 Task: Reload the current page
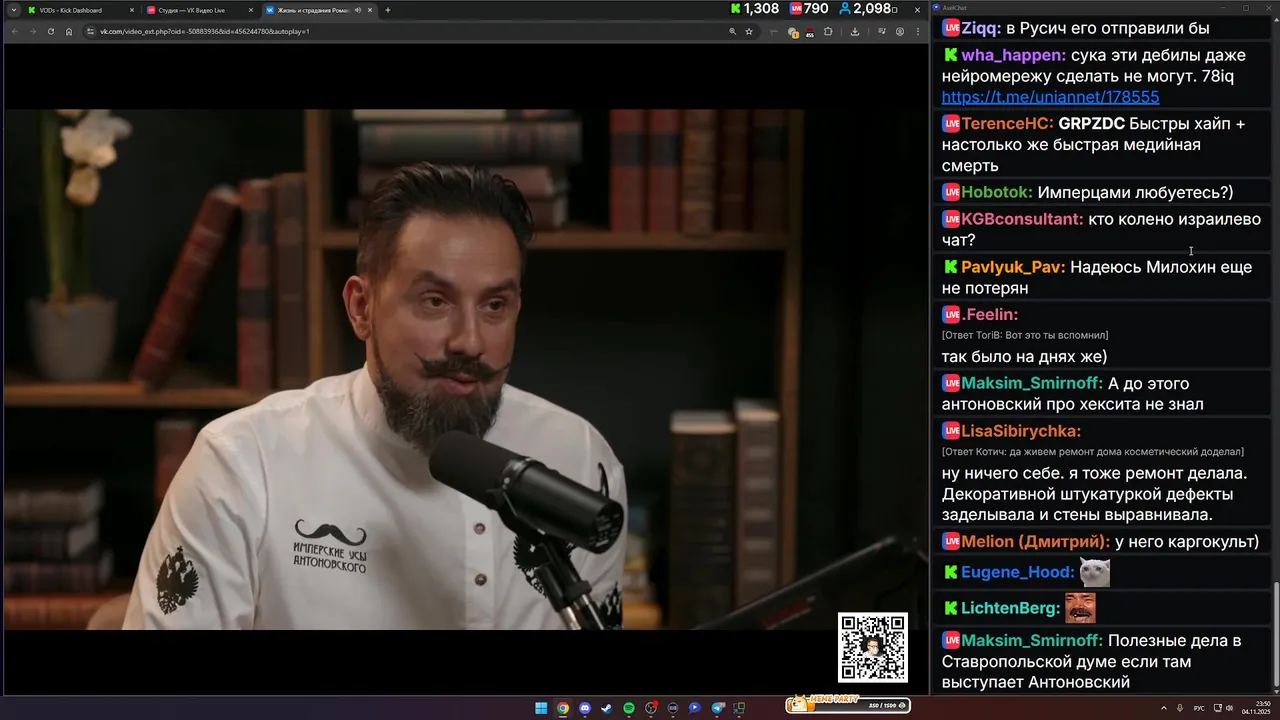tap(51, 31)
